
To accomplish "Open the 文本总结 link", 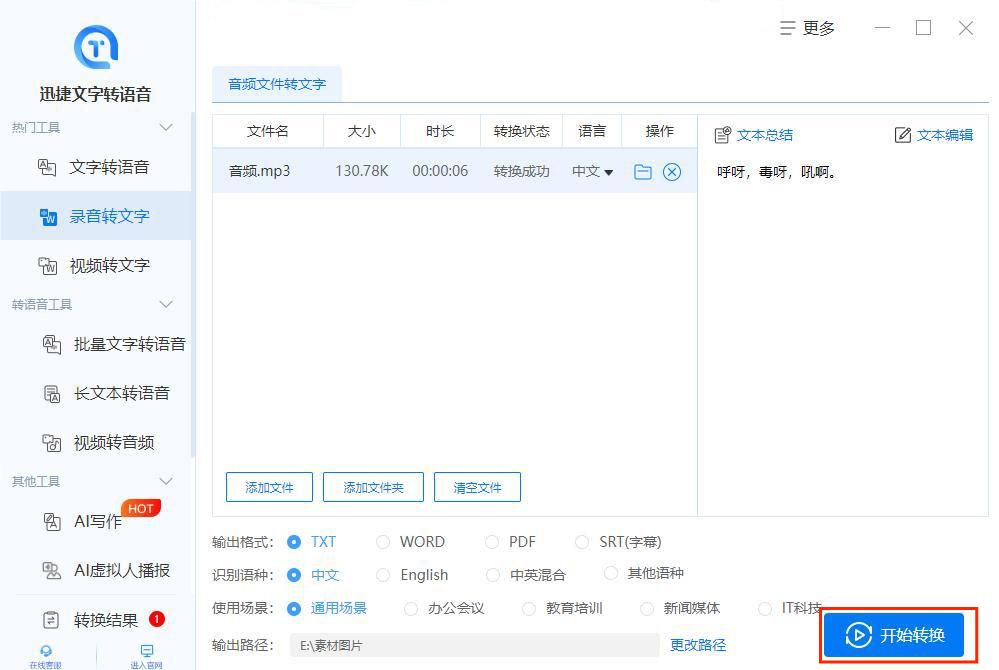I will (765, 135).
